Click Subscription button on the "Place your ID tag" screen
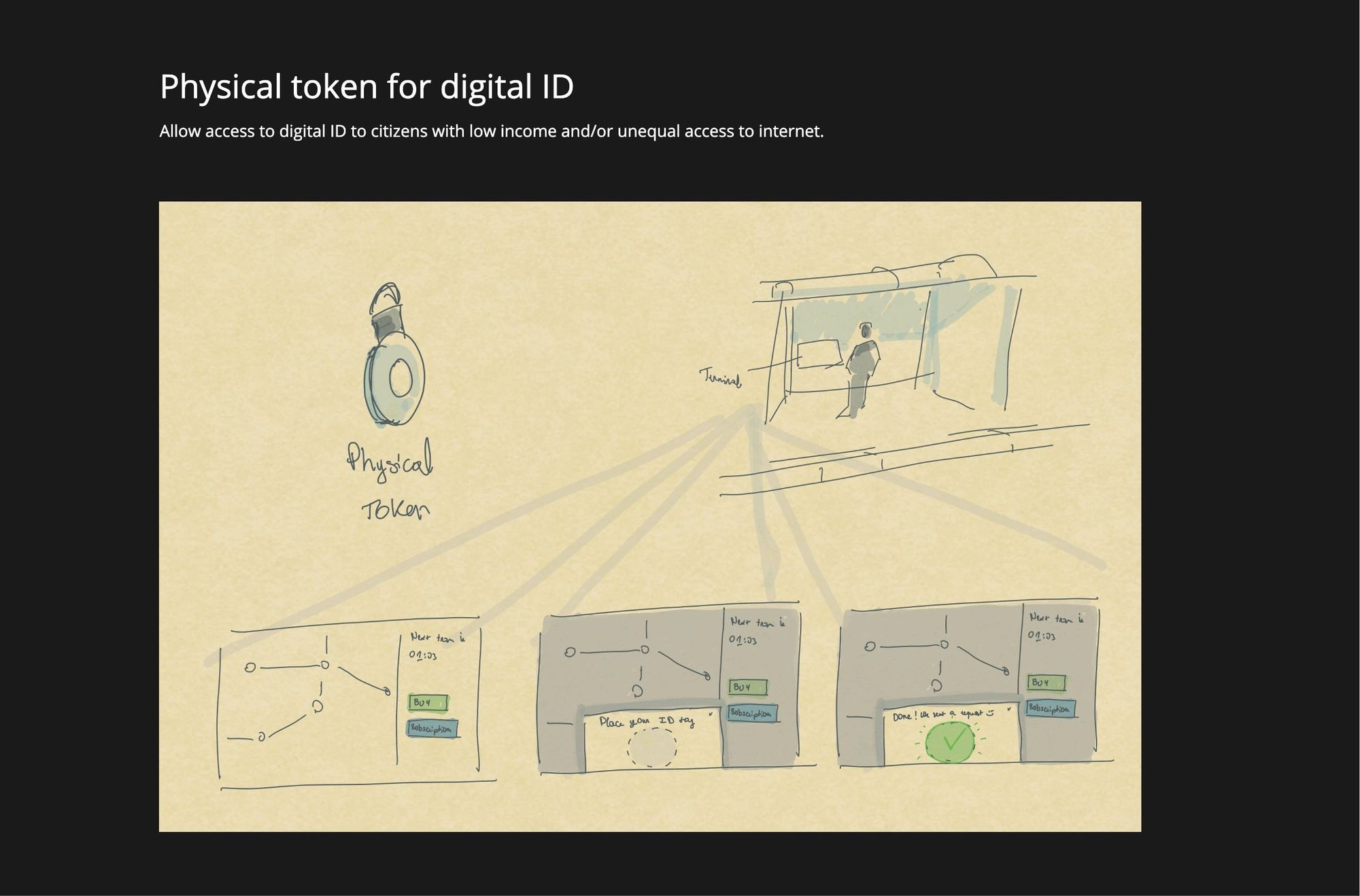Screen dimensions: 1360x896 click(752, 713)
